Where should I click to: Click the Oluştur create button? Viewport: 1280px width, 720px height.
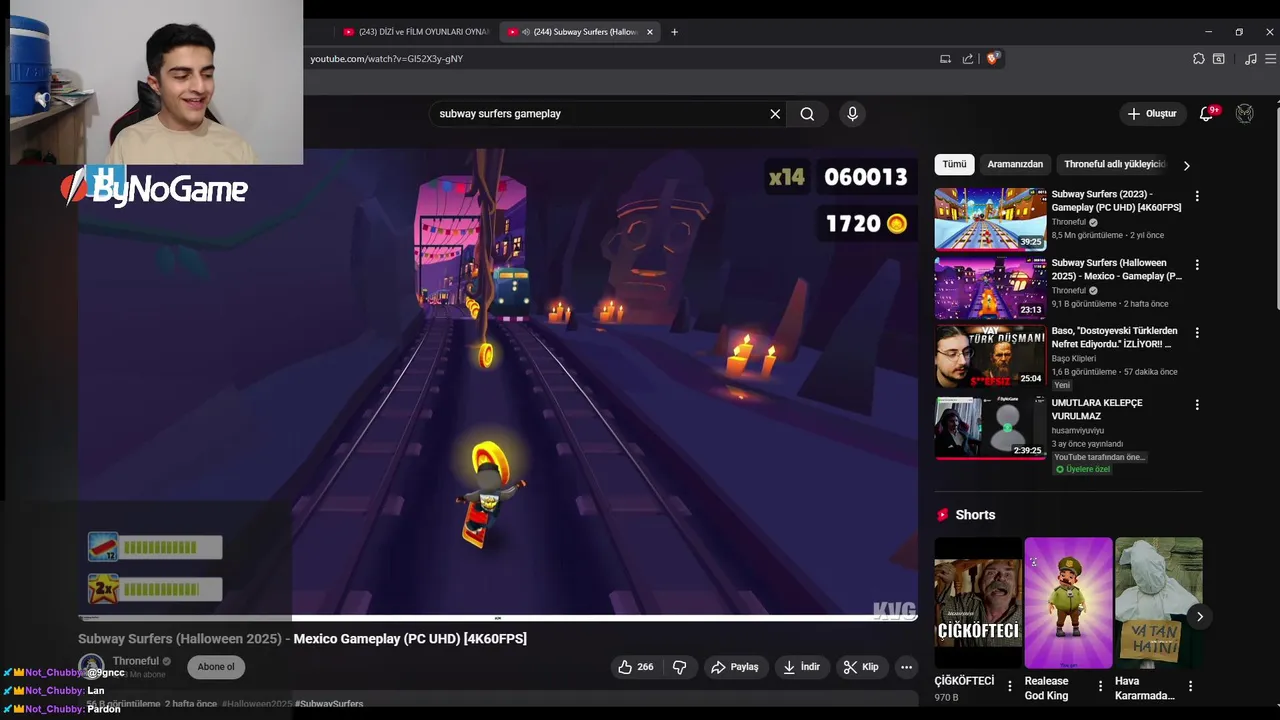[x=1152, y=114]
